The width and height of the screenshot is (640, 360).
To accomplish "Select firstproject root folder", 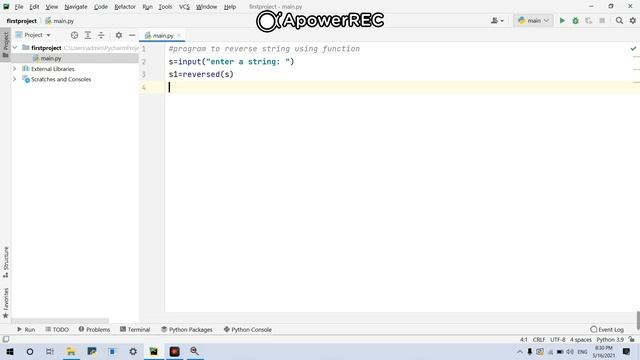I will pos(46,48).
